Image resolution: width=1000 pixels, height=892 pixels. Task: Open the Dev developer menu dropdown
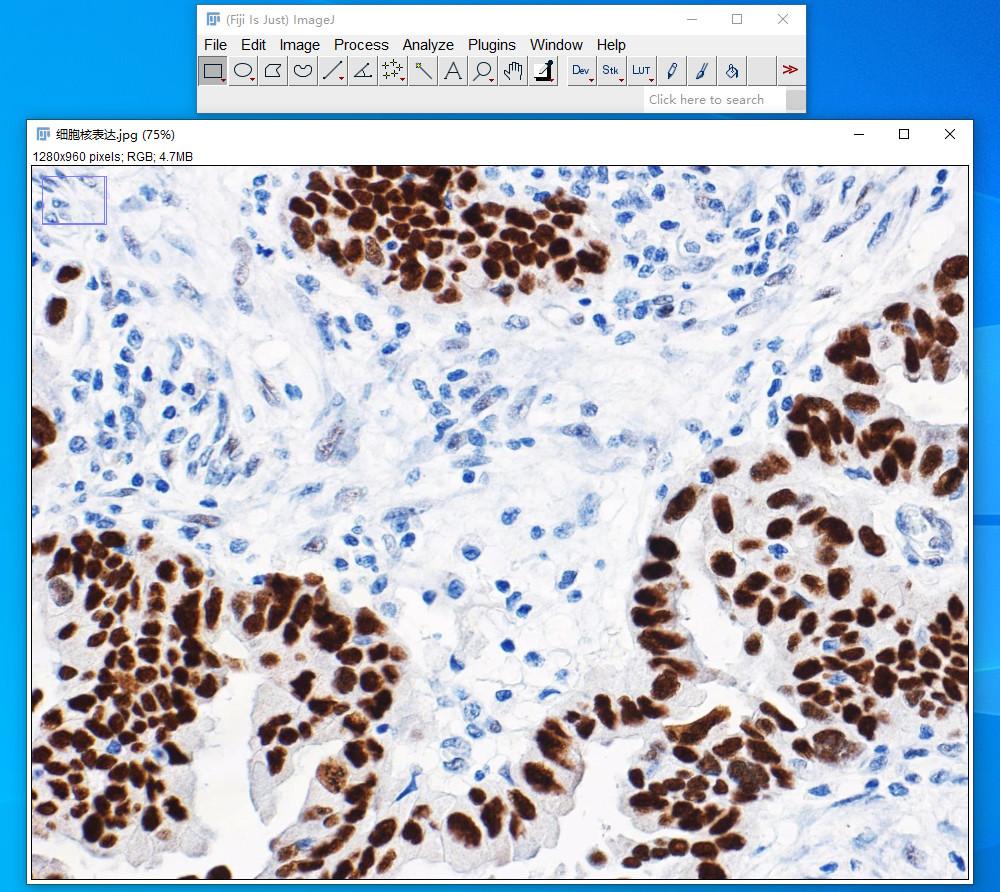point(581,71)
